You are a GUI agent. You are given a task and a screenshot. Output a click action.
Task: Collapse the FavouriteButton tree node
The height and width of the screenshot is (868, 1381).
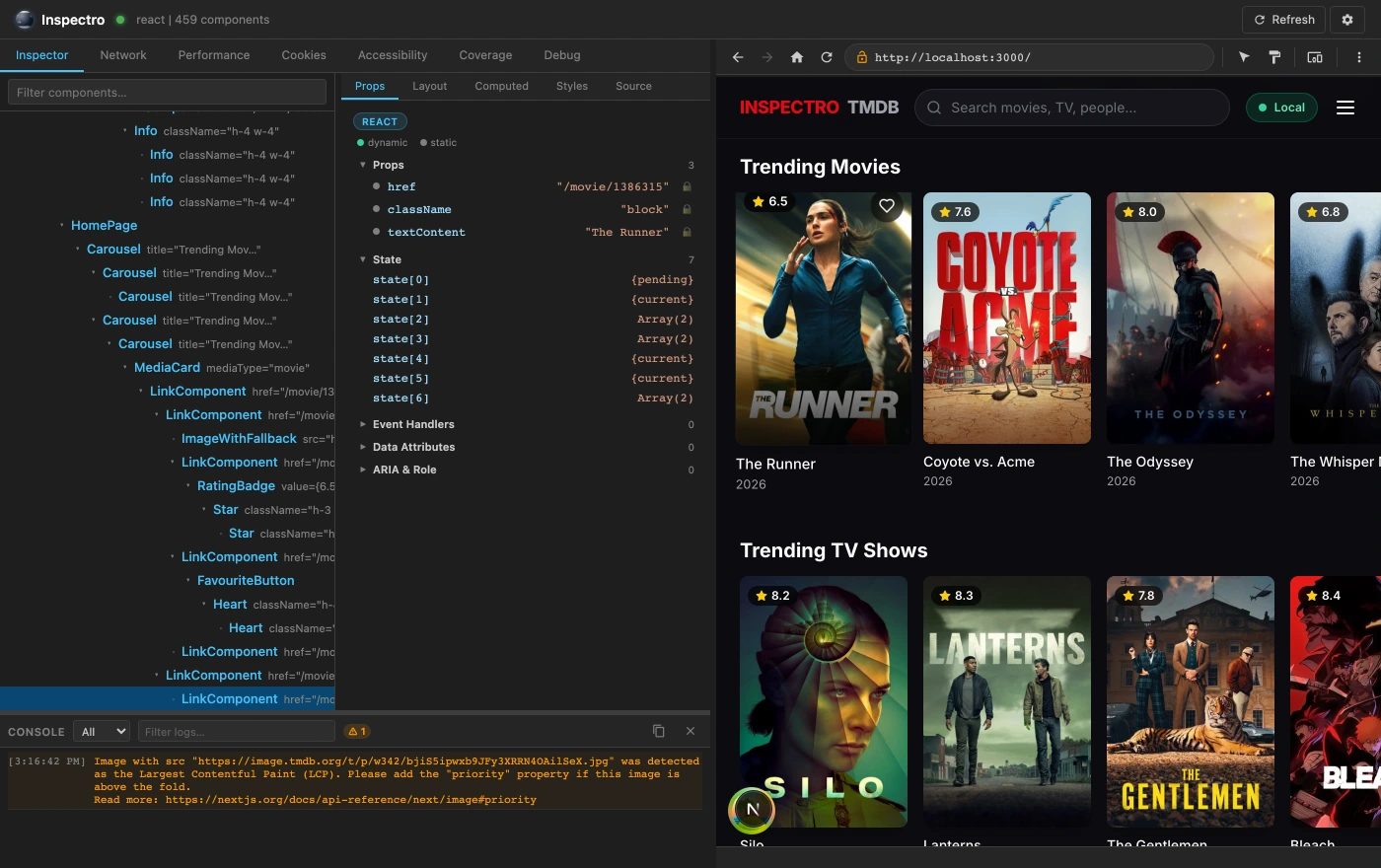tap(188, 581)
